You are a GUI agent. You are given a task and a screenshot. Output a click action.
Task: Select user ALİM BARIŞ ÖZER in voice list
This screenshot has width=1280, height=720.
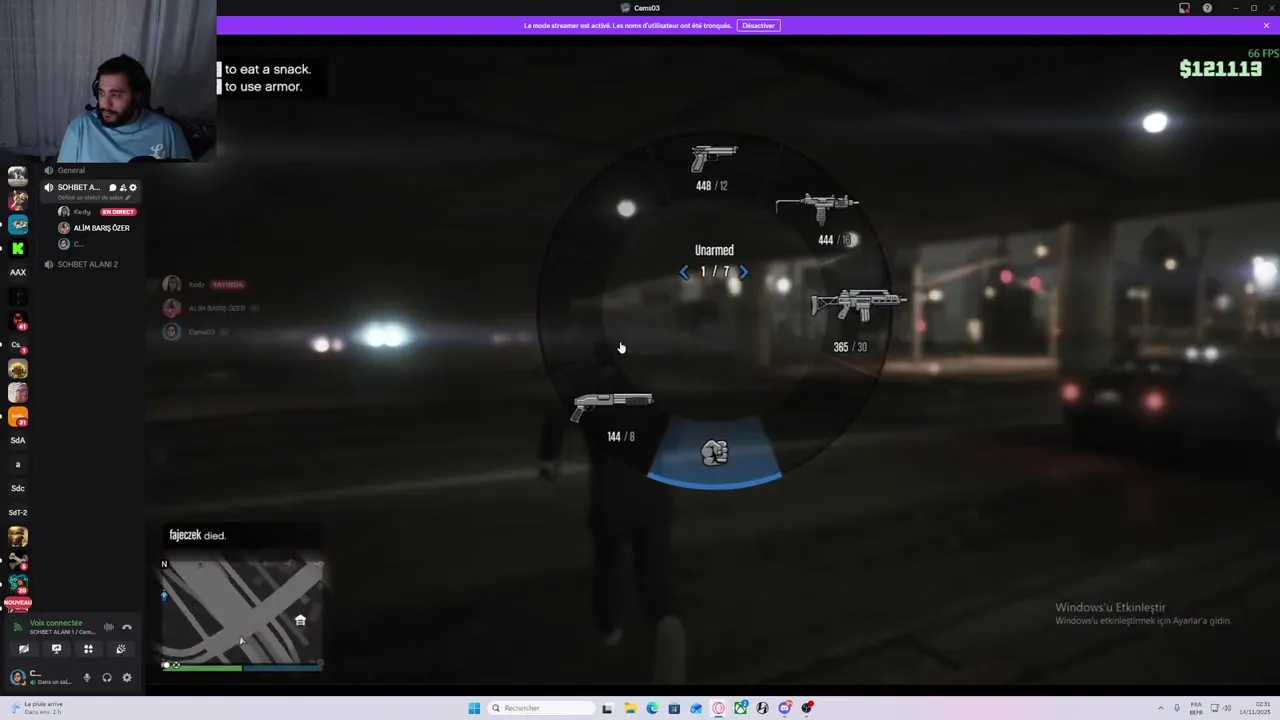click(101, 228)
